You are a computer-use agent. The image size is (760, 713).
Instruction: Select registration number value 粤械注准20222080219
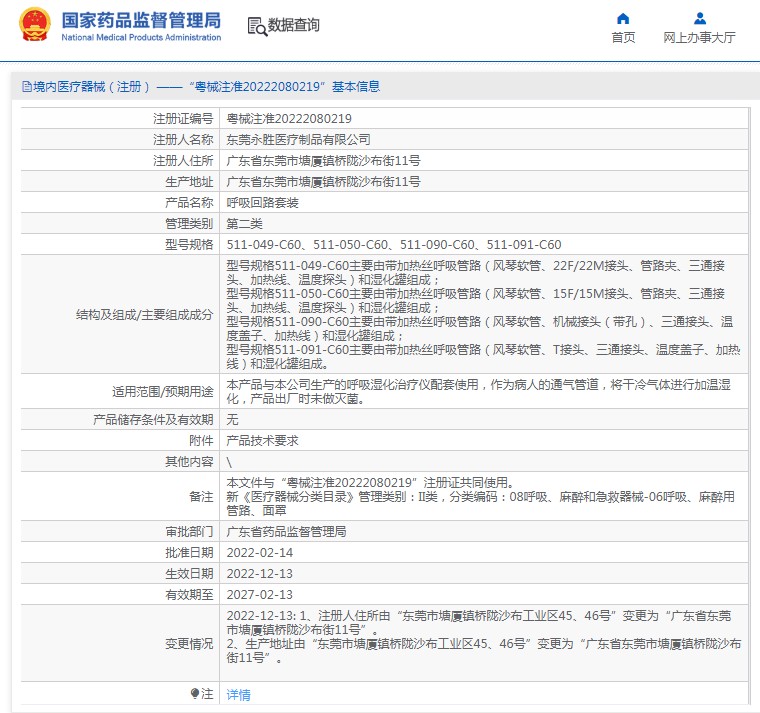click(x=289, y=118)
